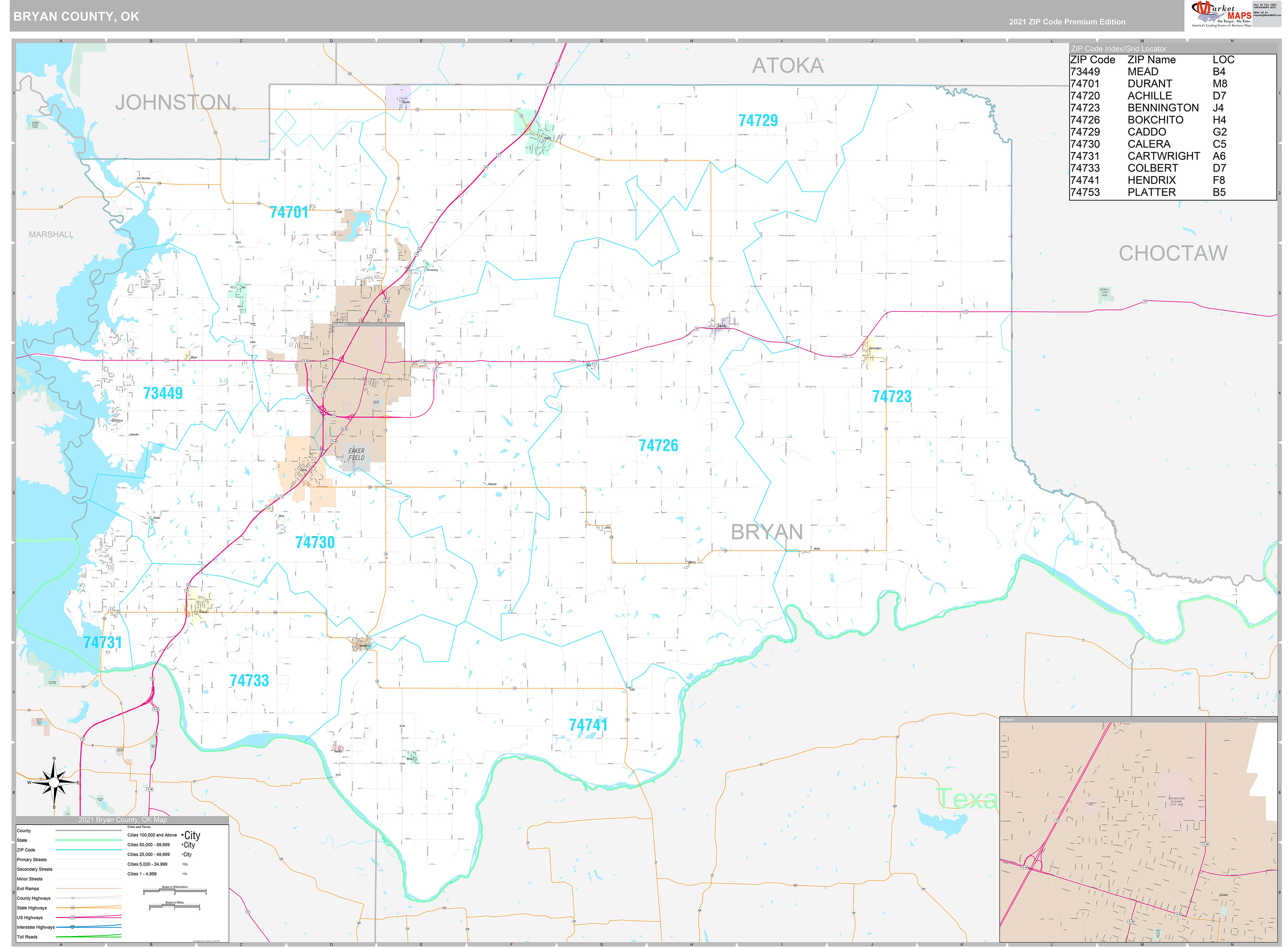Click the County Highways marker icon in legend

tap(72, 899)
